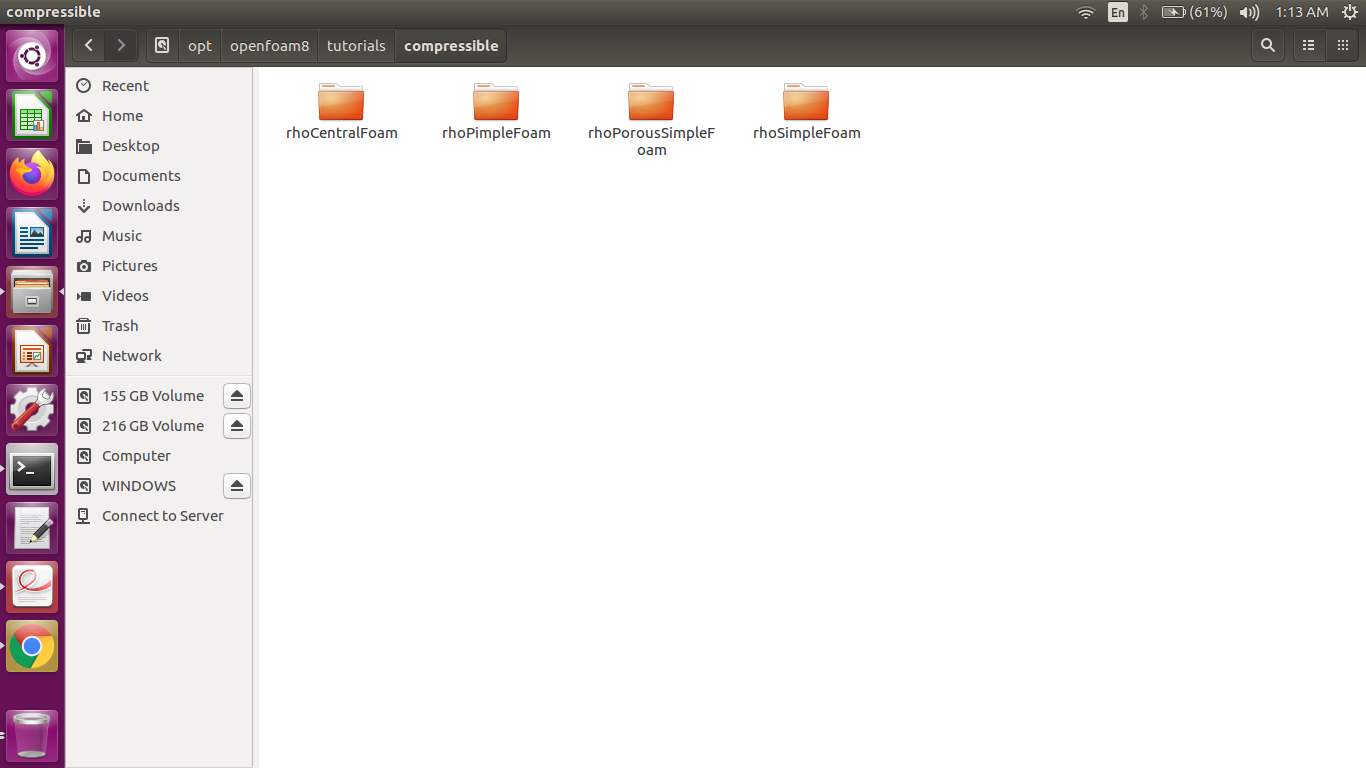The height and width of the screenshot is (768, 1366).
Task: Launch Google Chrome from dock
Action: tap(32, 647)
